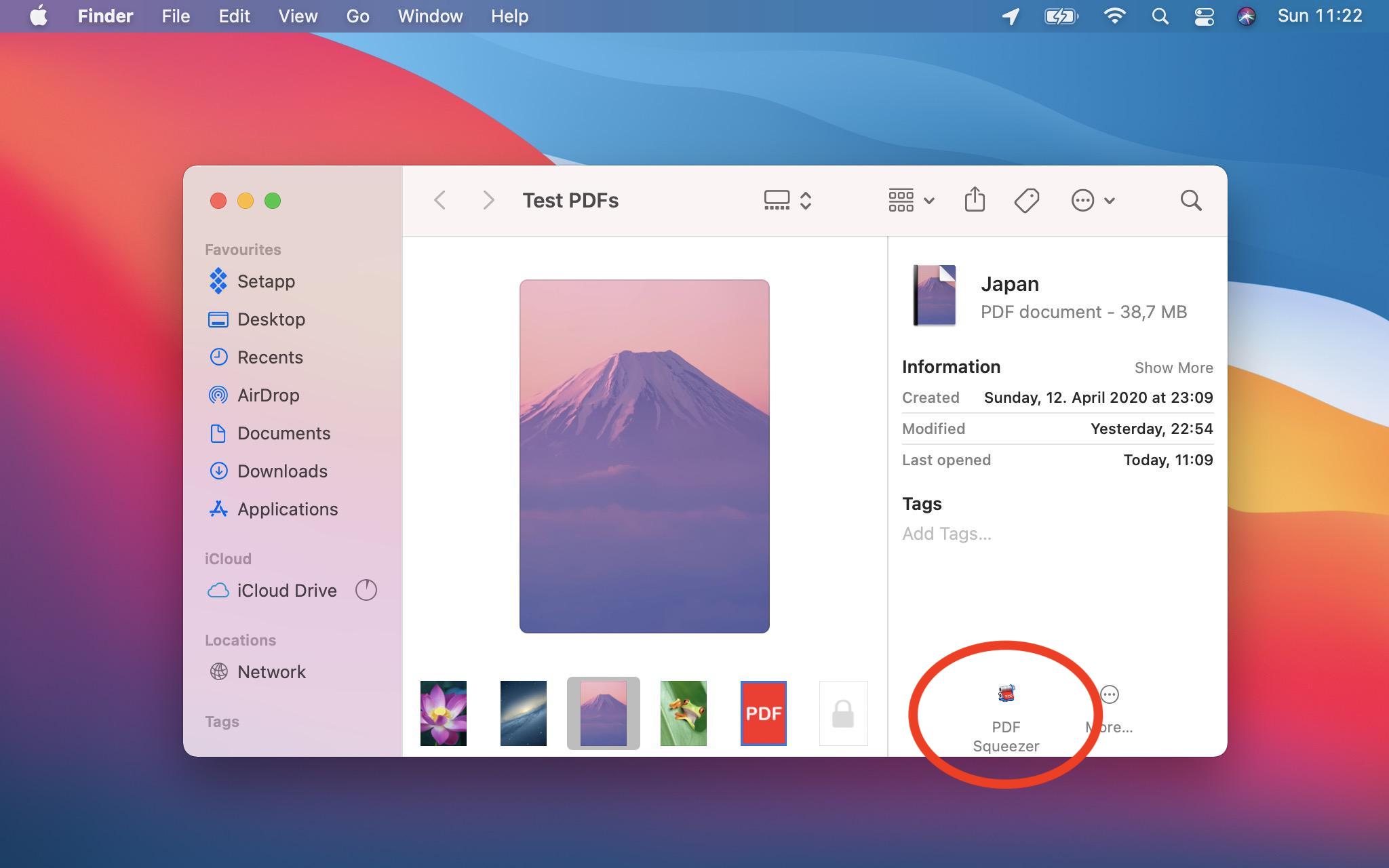1389x868 pixels.
Task: Click Show More in Information section
Action: [x=1173, y=368]
